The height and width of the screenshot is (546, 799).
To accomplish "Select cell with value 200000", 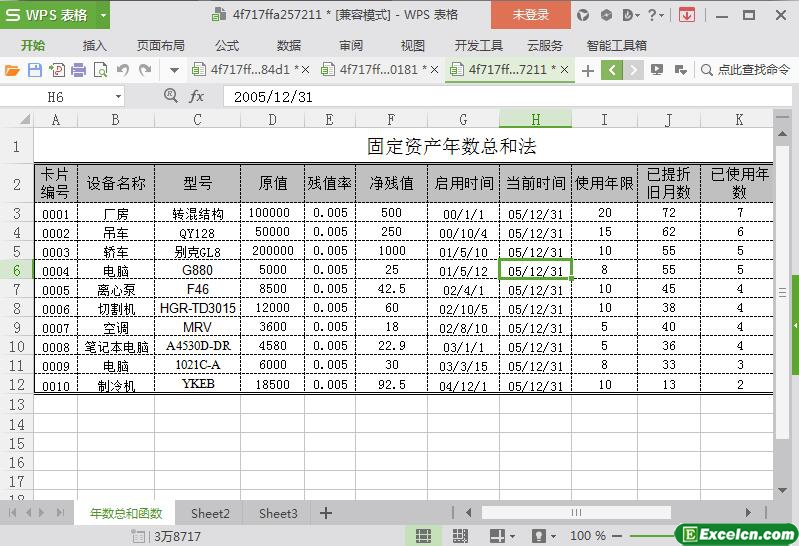I will click(x=273, y=251).
